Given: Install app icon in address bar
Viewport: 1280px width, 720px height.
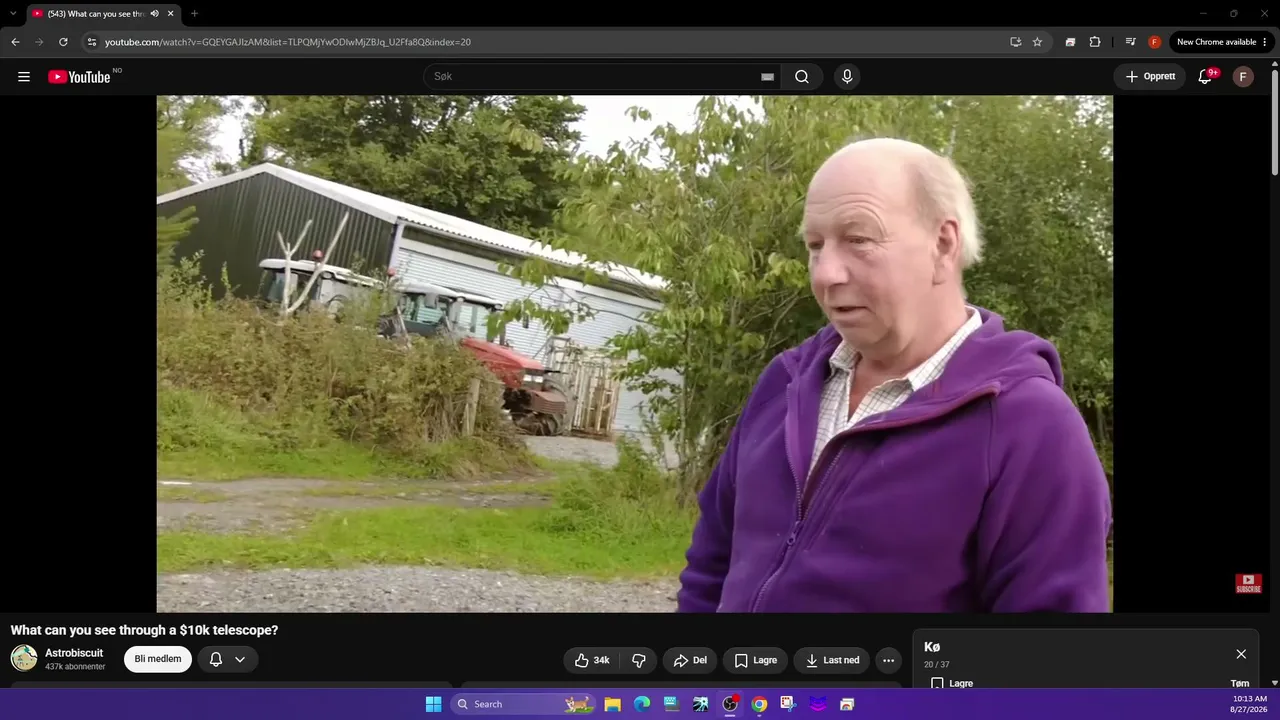Looking at the screenshot, I should click(x=1015, y=42).
